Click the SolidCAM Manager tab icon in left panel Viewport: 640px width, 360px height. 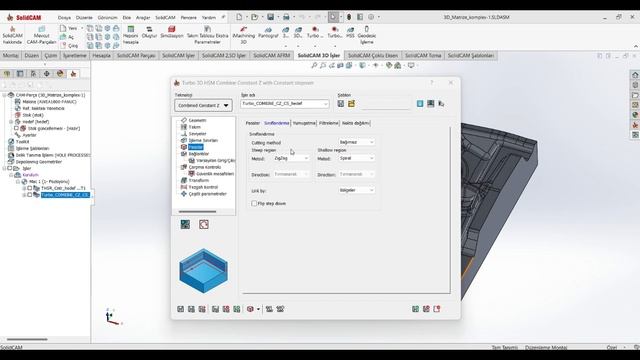pyautogui.click(x=73, y=74)
